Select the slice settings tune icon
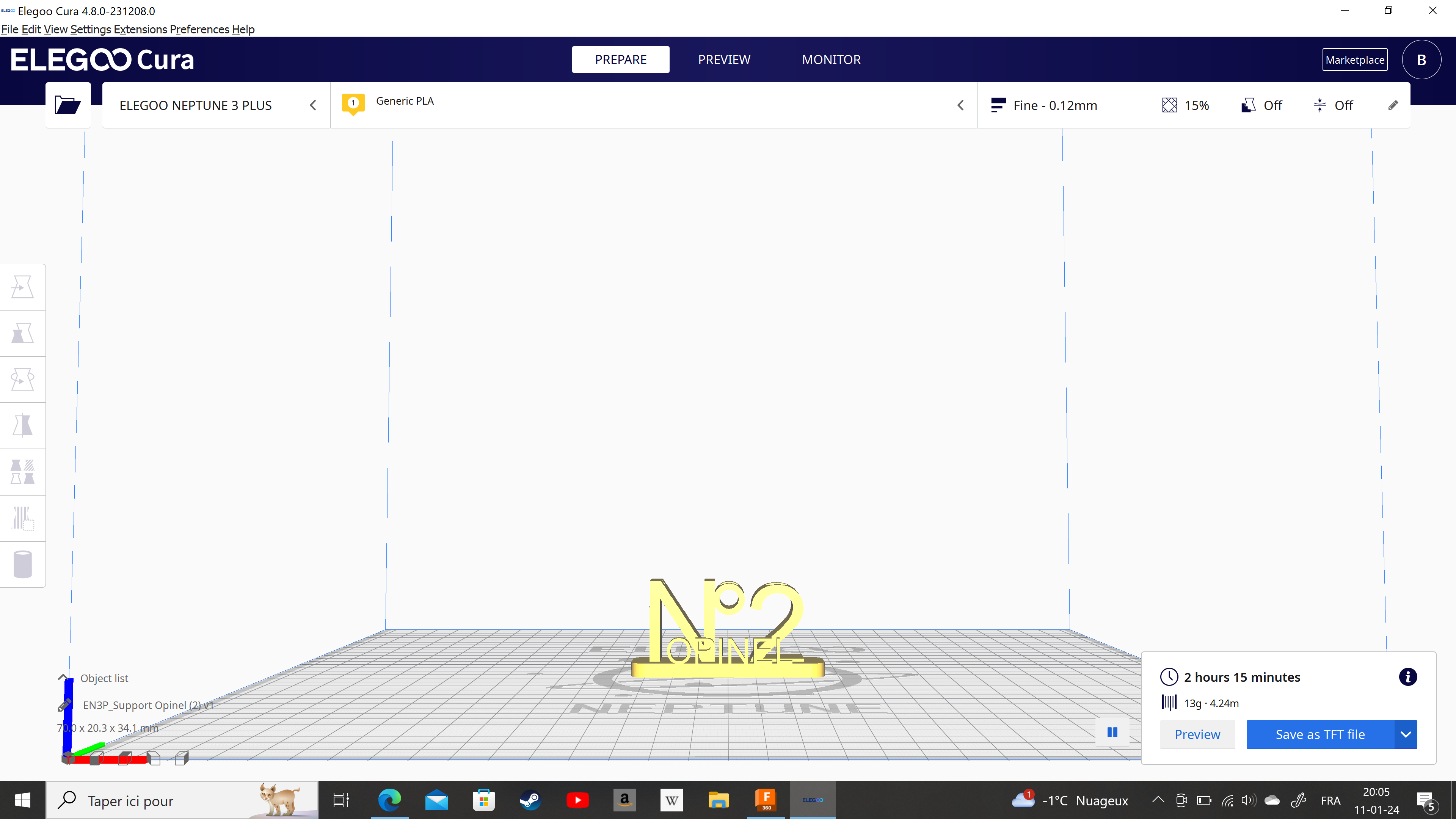 click(x=1393, y=105)
